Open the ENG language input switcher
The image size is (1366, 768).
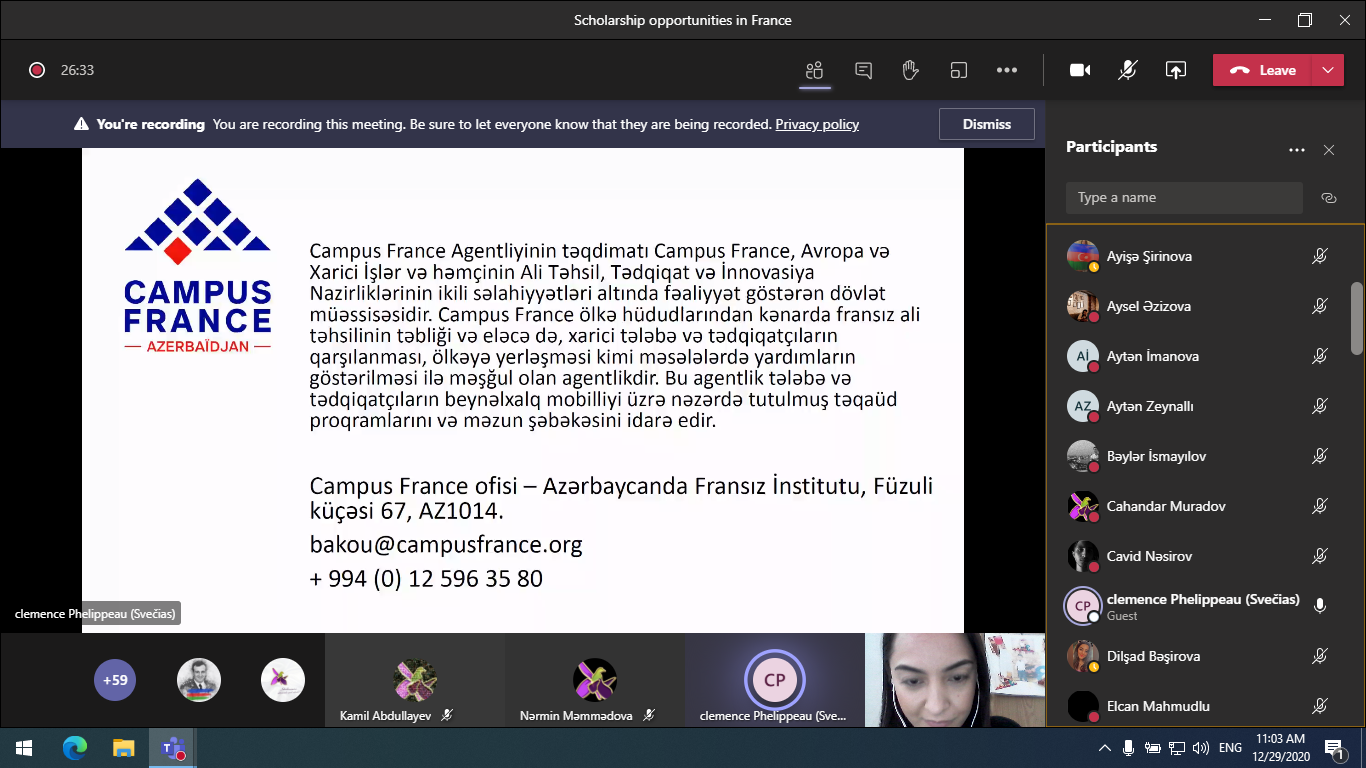1230,747
